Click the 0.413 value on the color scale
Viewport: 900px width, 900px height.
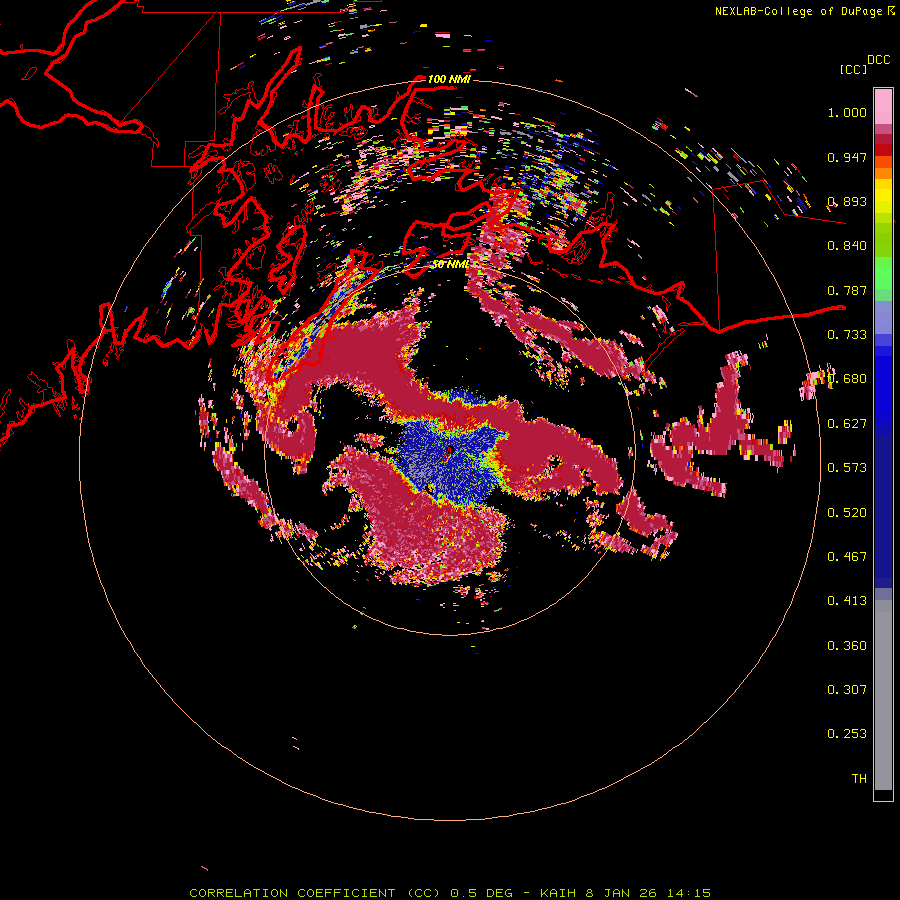point(847,601)
